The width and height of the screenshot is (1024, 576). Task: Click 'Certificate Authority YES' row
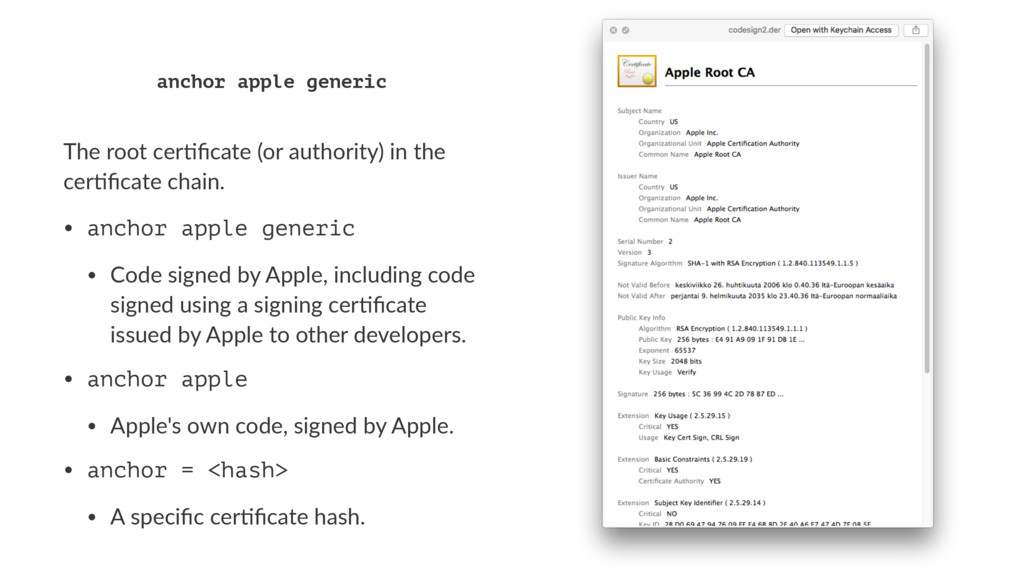(679, 481)
